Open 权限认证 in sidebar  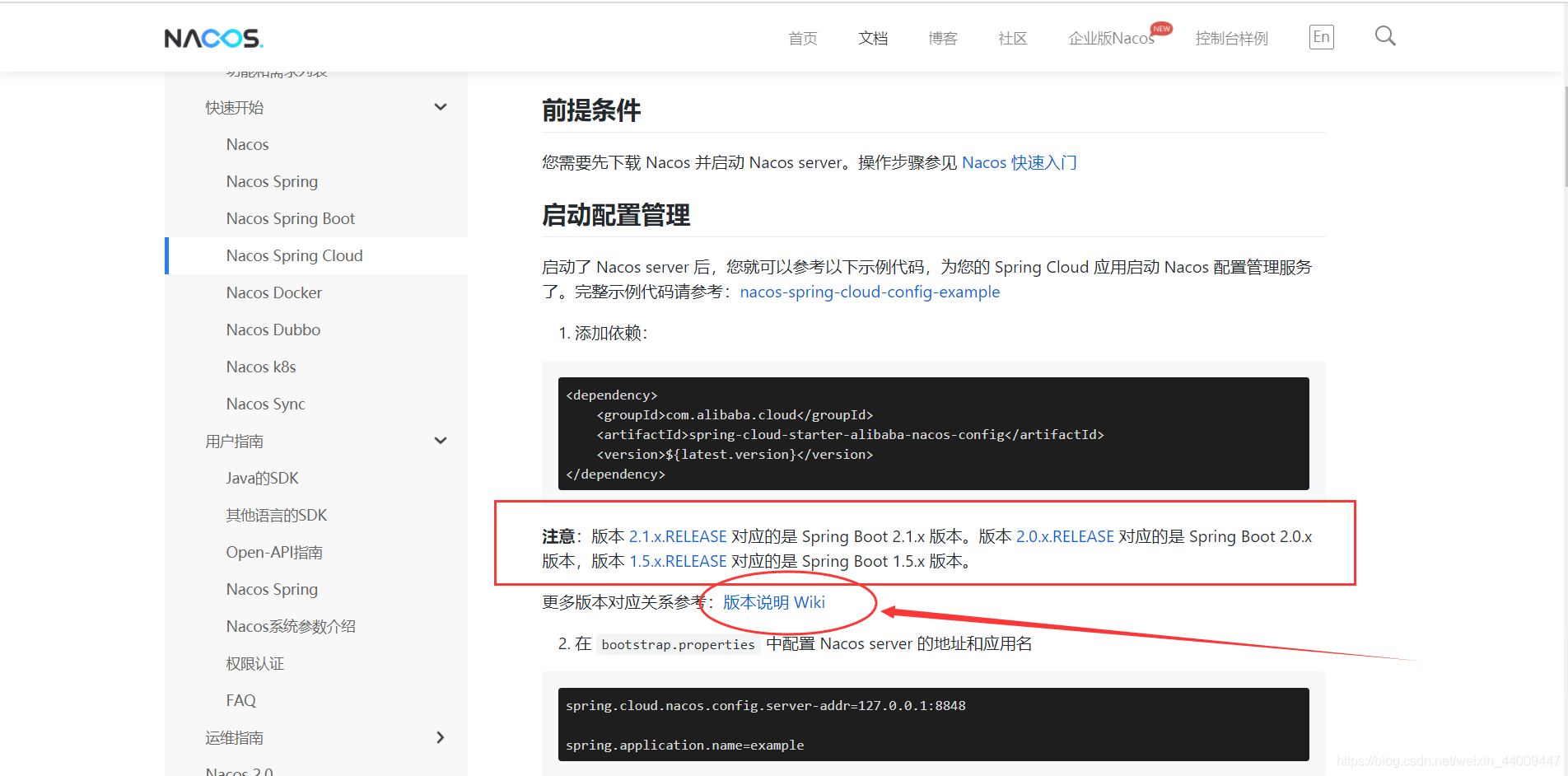254,663
